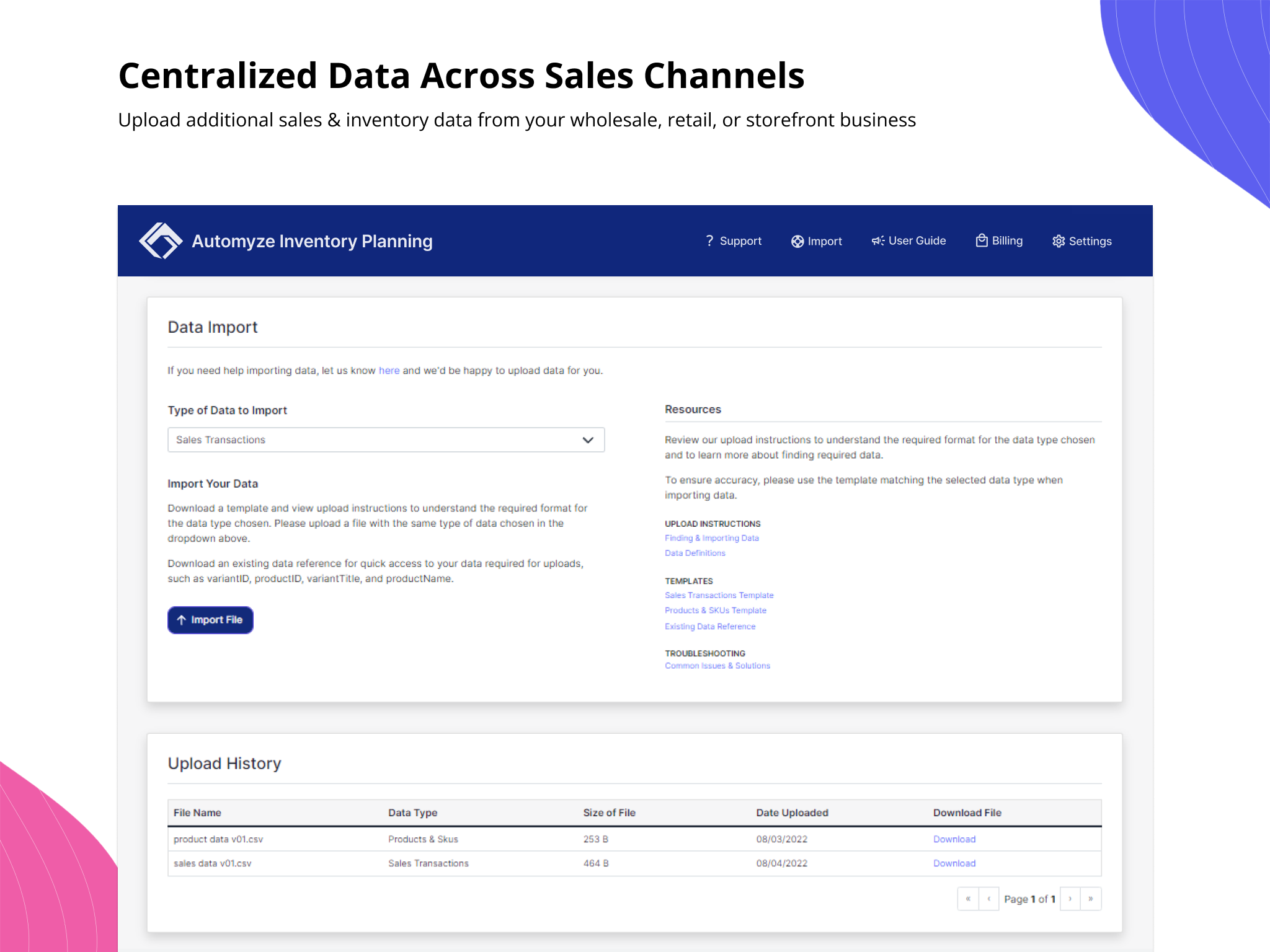Click the TROUBLESHOOTING section label
This screenshot has height=952, width=1270.
(x=705, y=653)
